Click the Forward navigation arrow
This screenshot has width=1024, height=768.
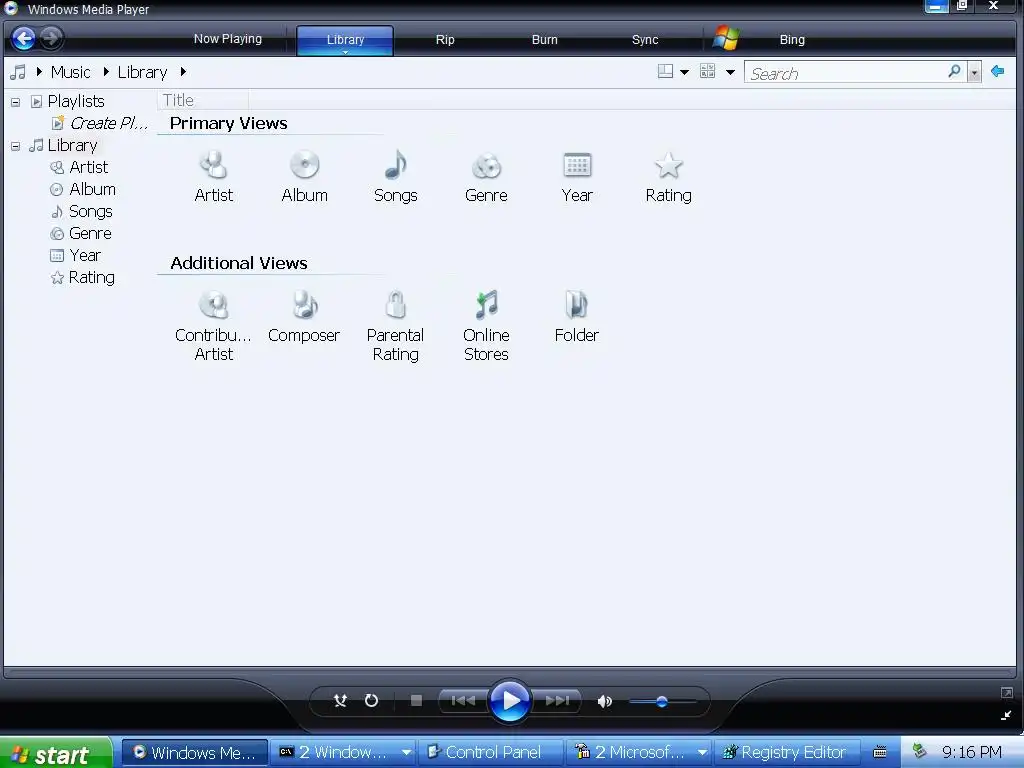point(51,39)
